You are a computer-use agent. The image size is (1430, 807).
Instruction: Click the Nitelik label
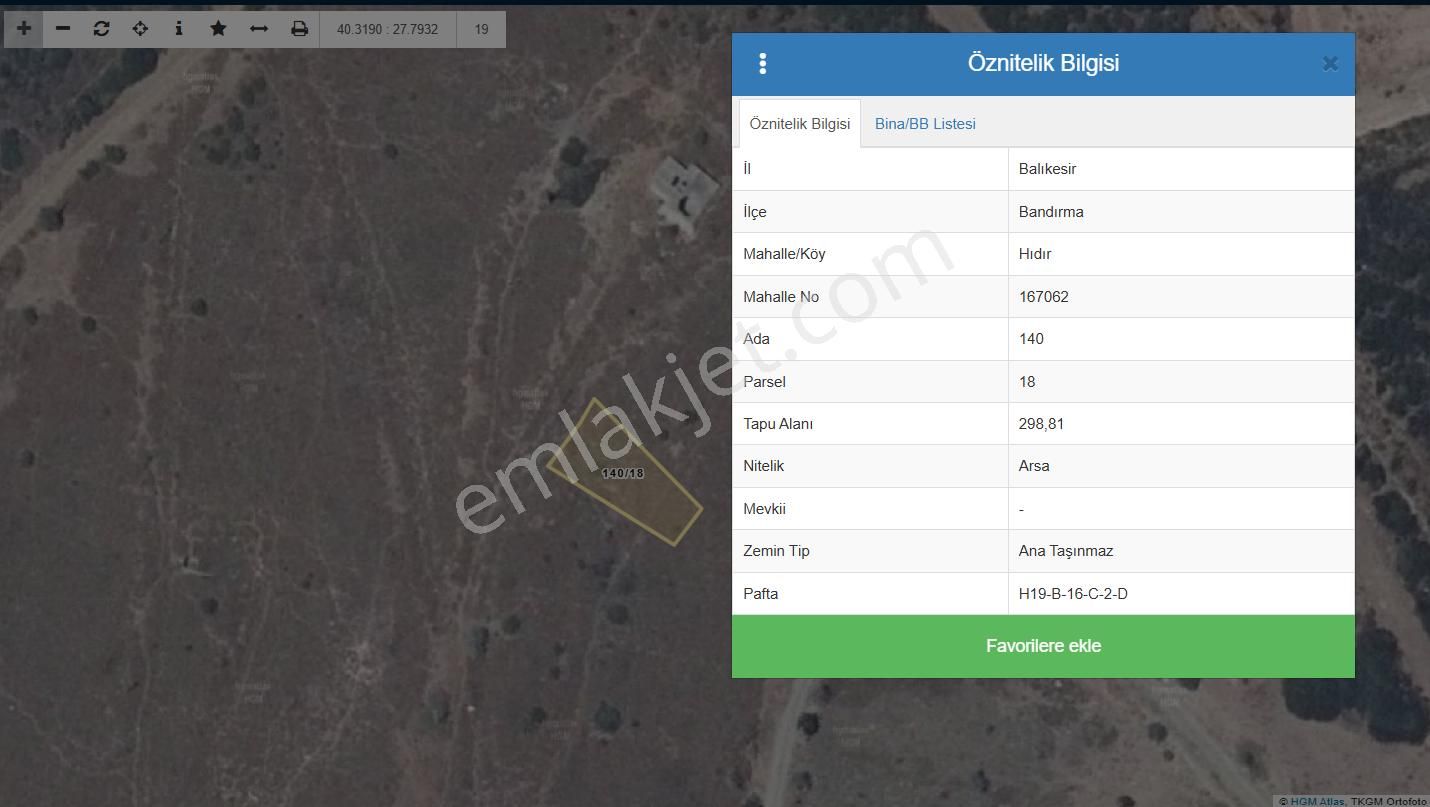(763, 466)
